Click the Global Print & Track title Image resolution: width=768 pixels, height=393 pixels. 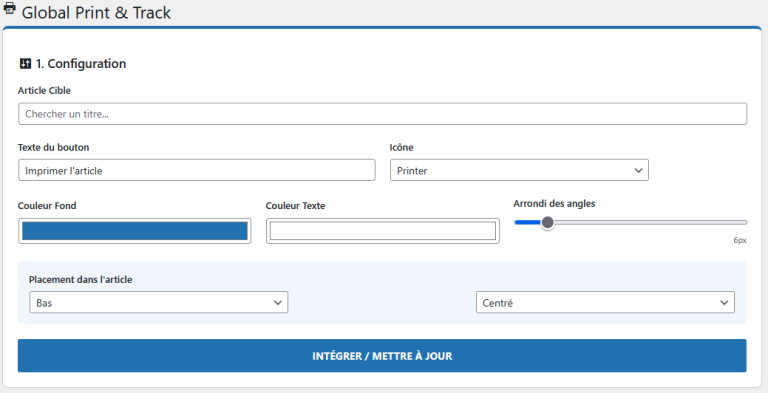(96, 12)
